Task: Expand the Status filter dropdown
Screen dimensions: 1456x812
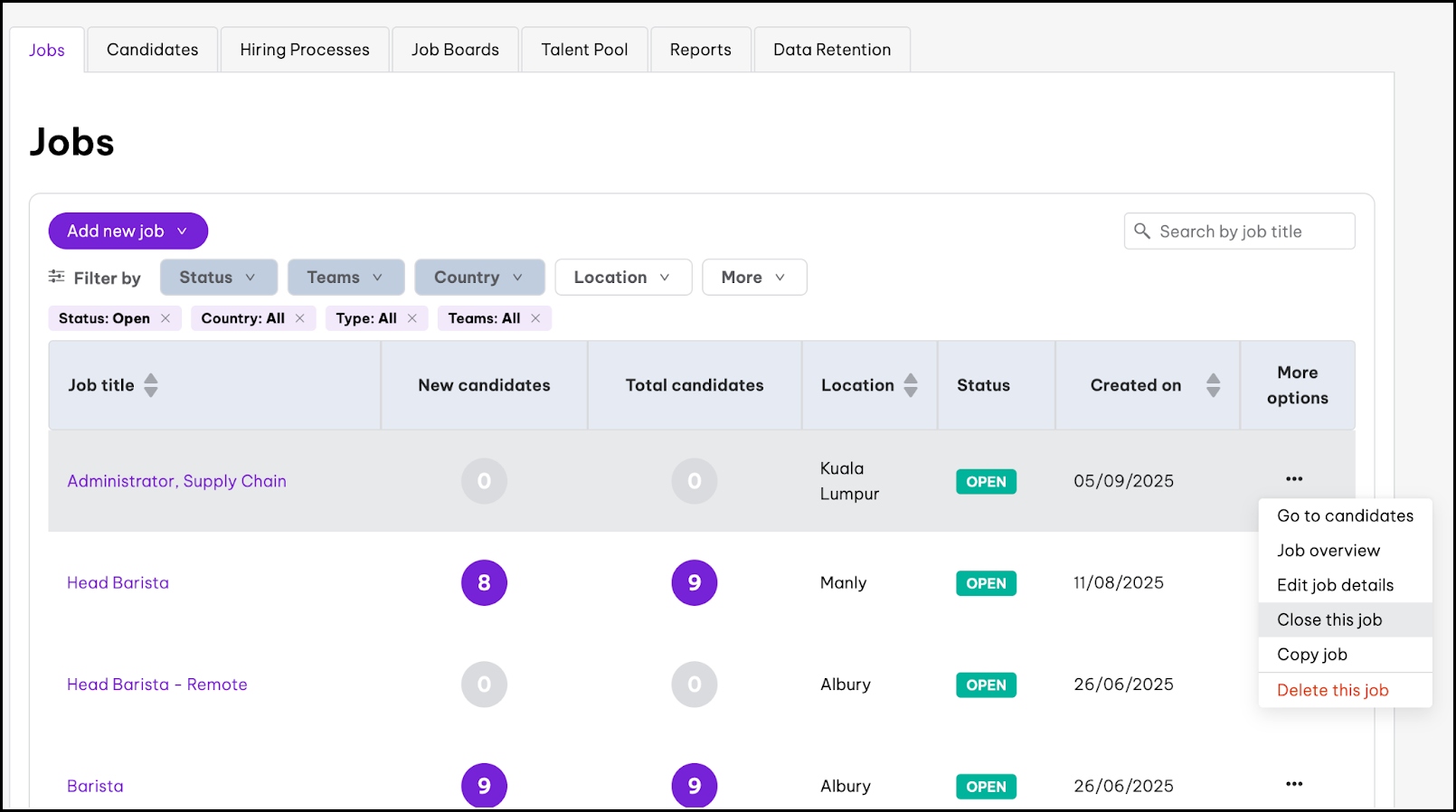Action: pyautogui.click(x=218, y=278)
